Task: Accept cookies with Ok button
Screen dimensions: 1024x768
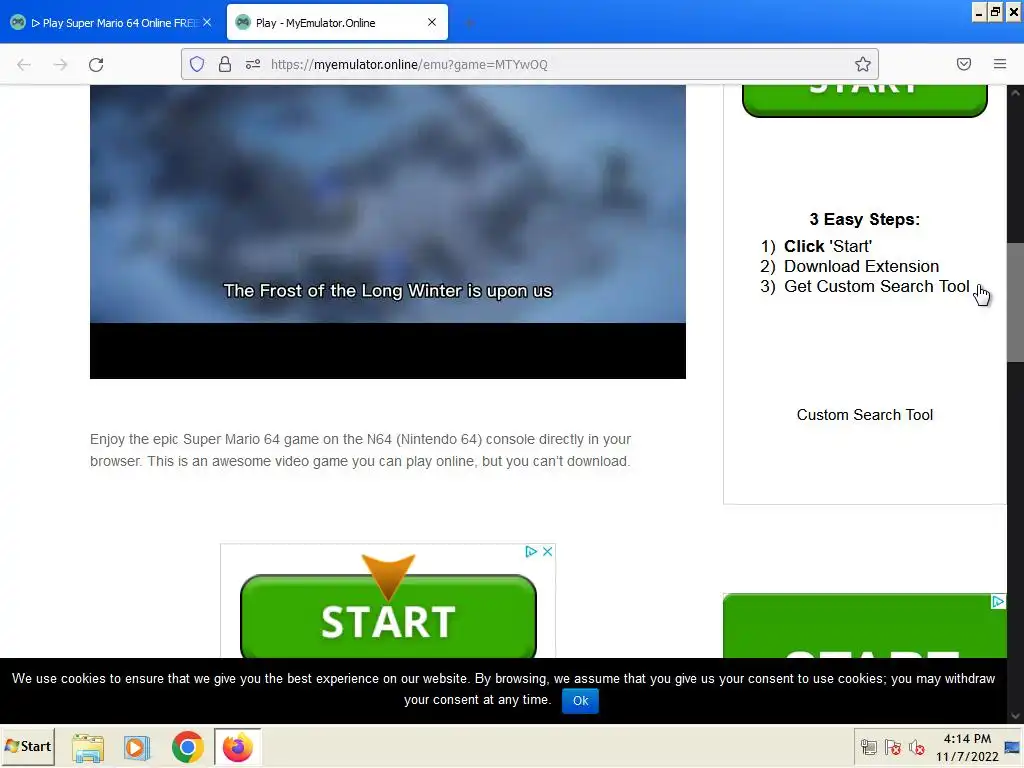Action: (580, 701)
